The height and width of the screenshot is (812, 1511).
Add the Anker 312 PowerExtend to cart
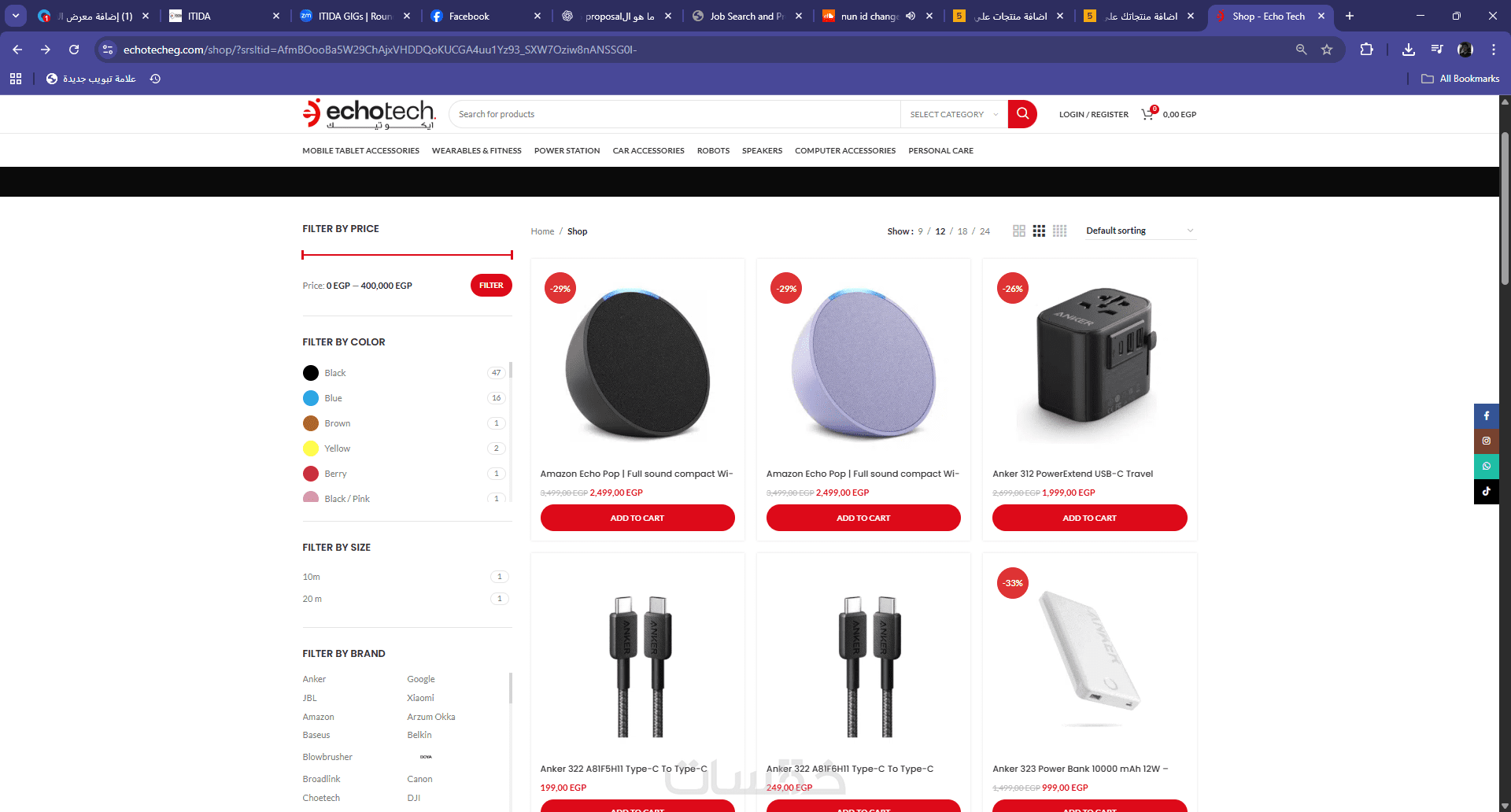(1089, 518)
